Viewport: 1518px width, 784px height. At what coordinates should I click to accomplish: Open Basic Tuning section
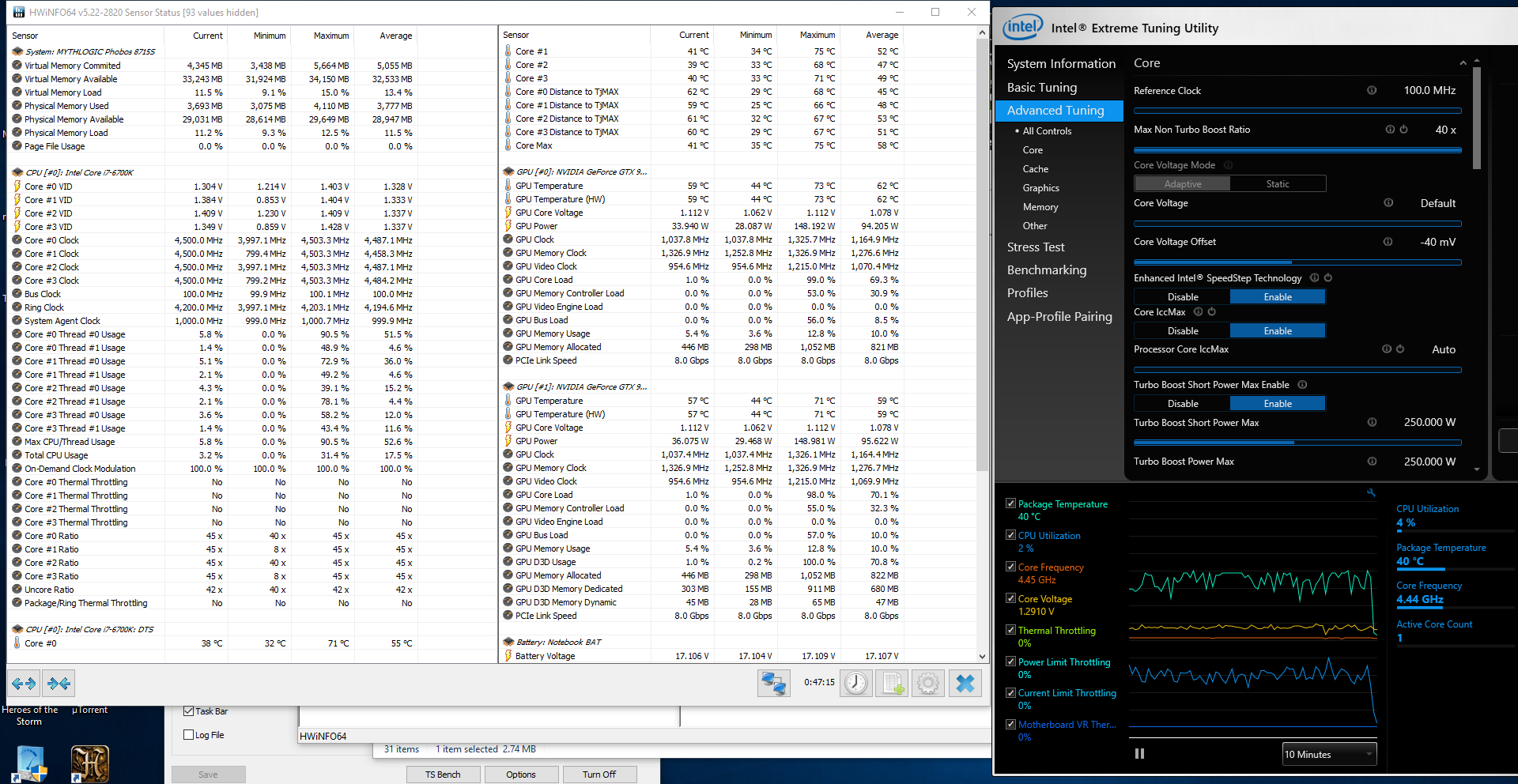1042,88
